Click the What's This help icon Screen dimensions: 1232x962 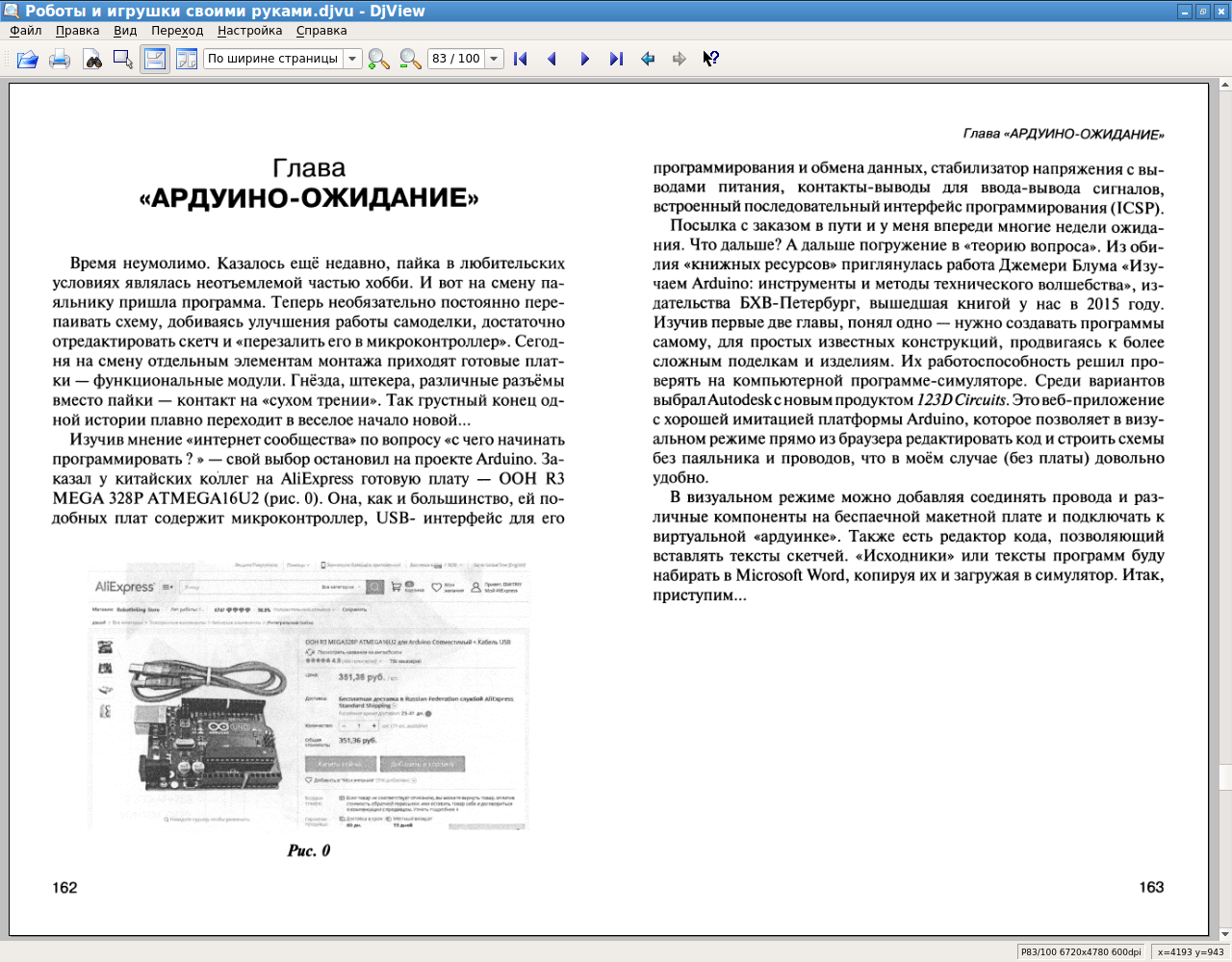tap(710, 59)
